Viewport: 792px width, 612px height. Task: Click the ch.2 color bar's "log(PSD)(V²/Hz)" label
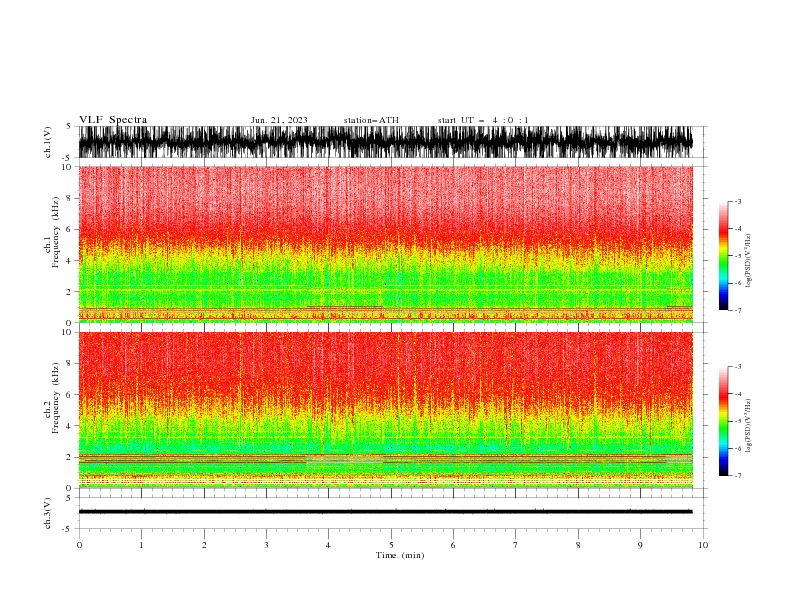[x=748, y=425]
